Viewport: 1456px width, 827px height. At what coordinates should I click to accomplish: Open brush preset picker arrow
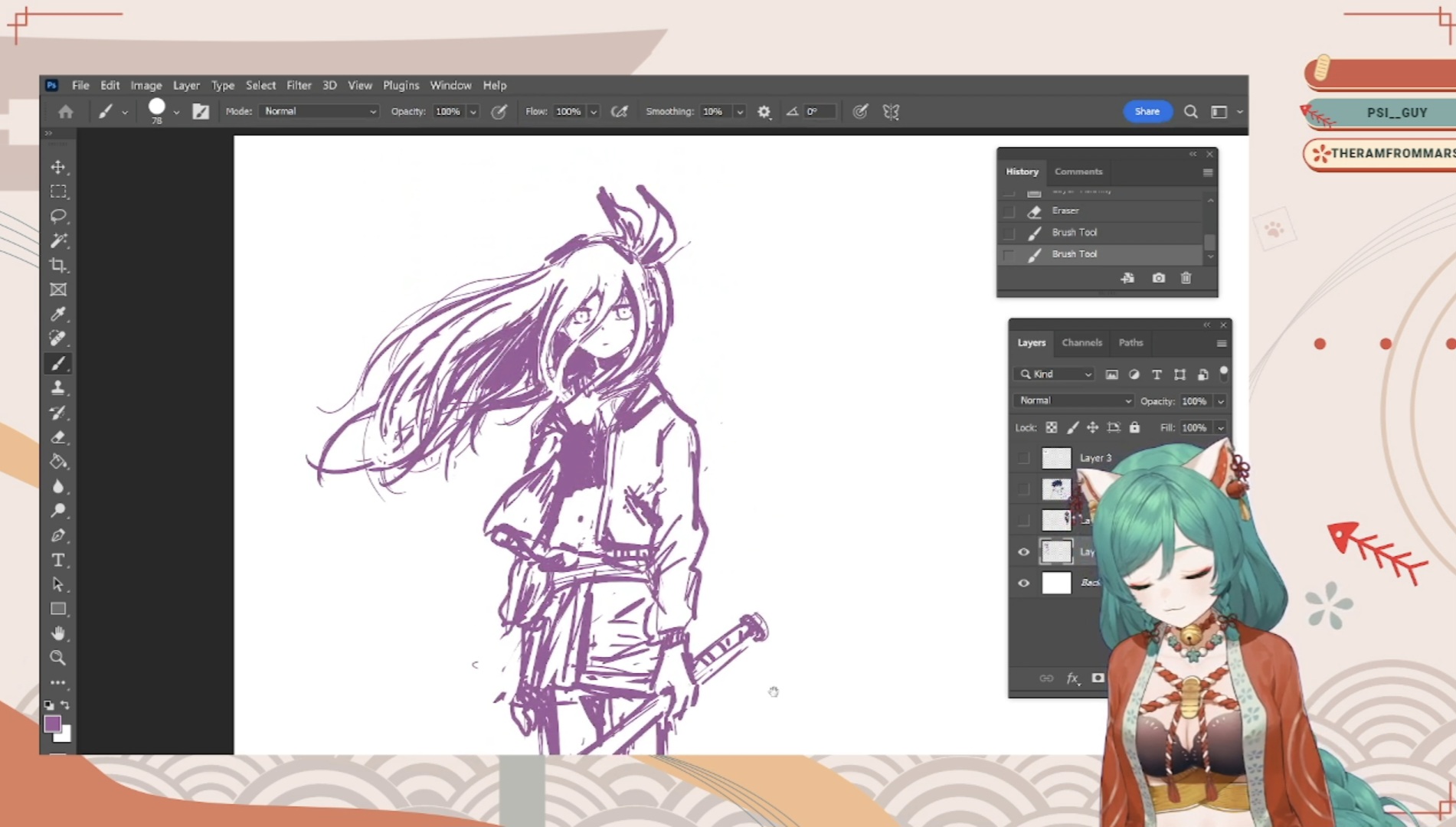(x=176, y=113)
